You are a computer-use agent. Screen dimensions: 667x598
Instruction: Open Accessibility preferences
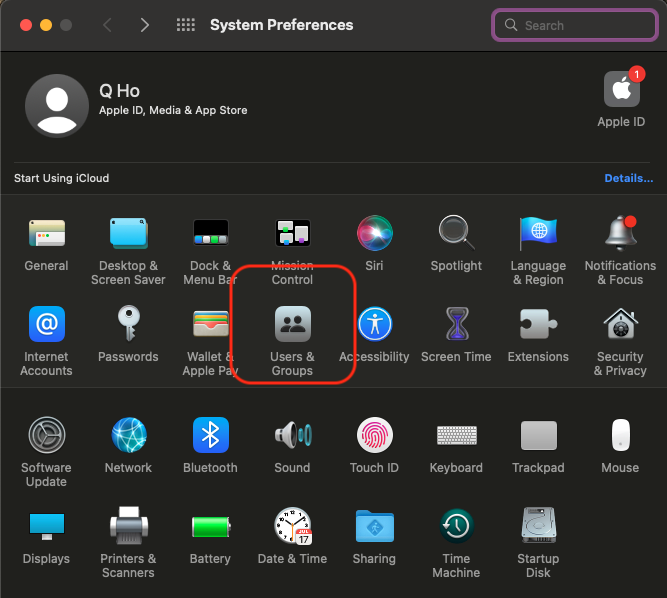374,324
